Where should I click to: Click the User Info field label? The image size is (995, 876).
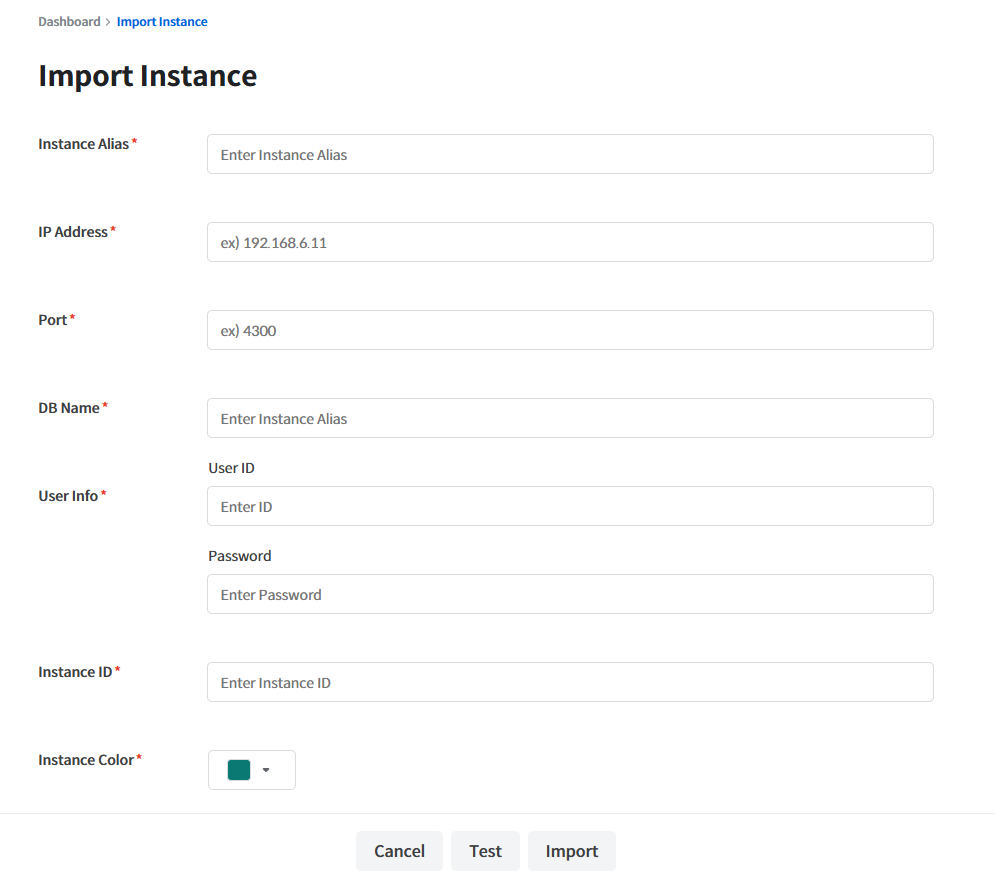point(68,496)
